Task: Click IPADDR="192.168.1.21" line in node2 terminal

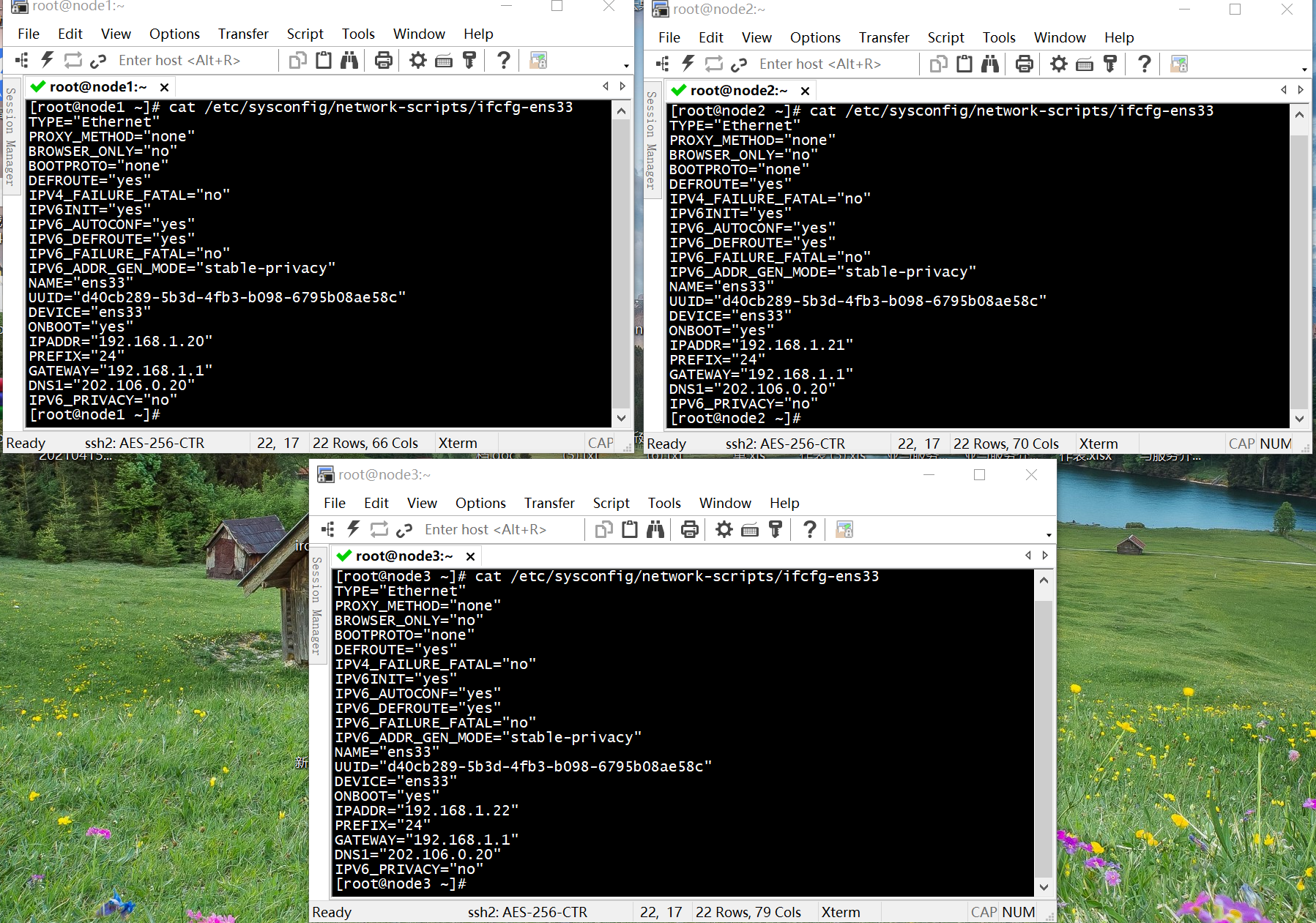Action: [x=762, y=345]
